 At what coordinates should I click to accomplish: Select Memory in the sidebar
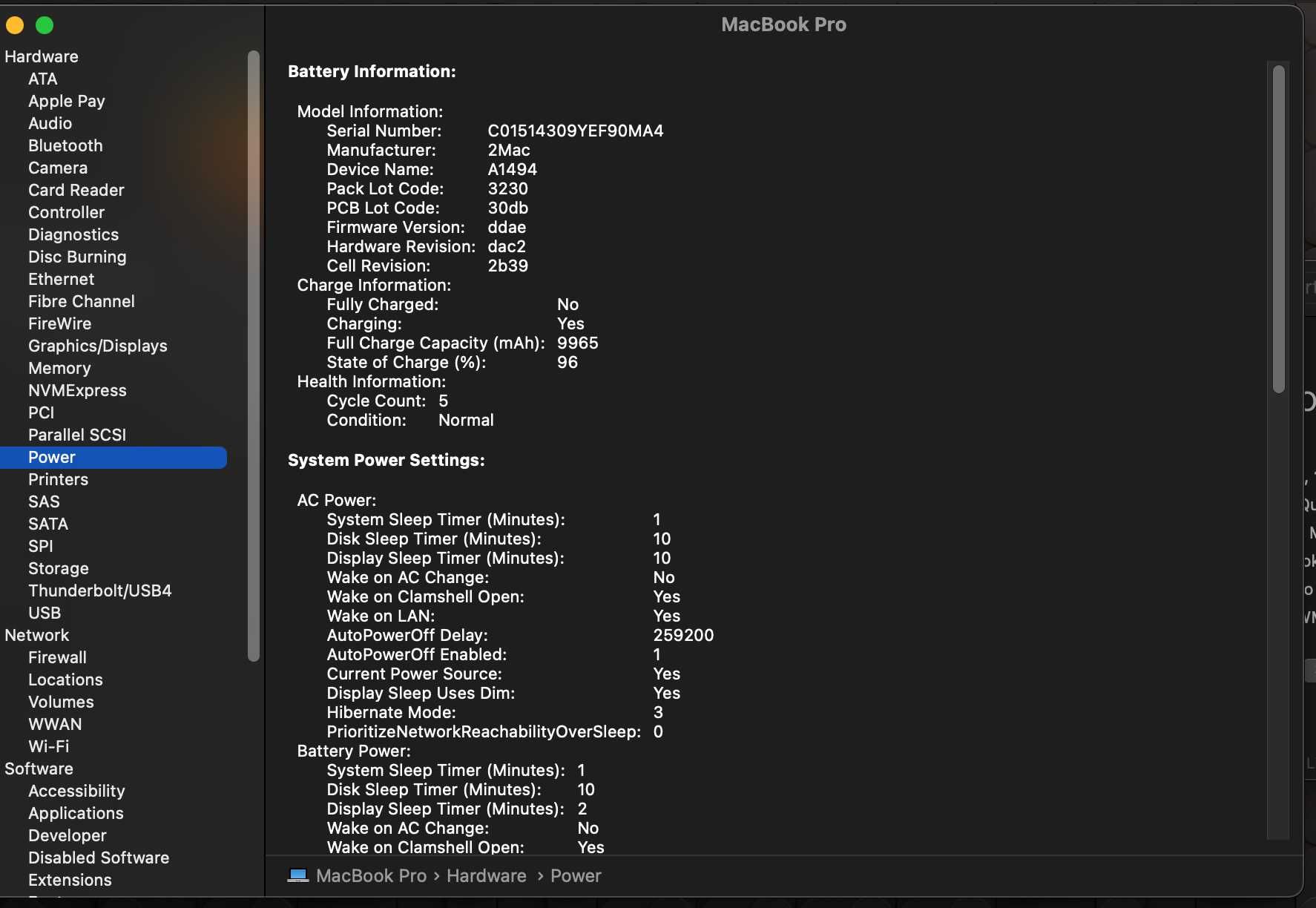59,368
